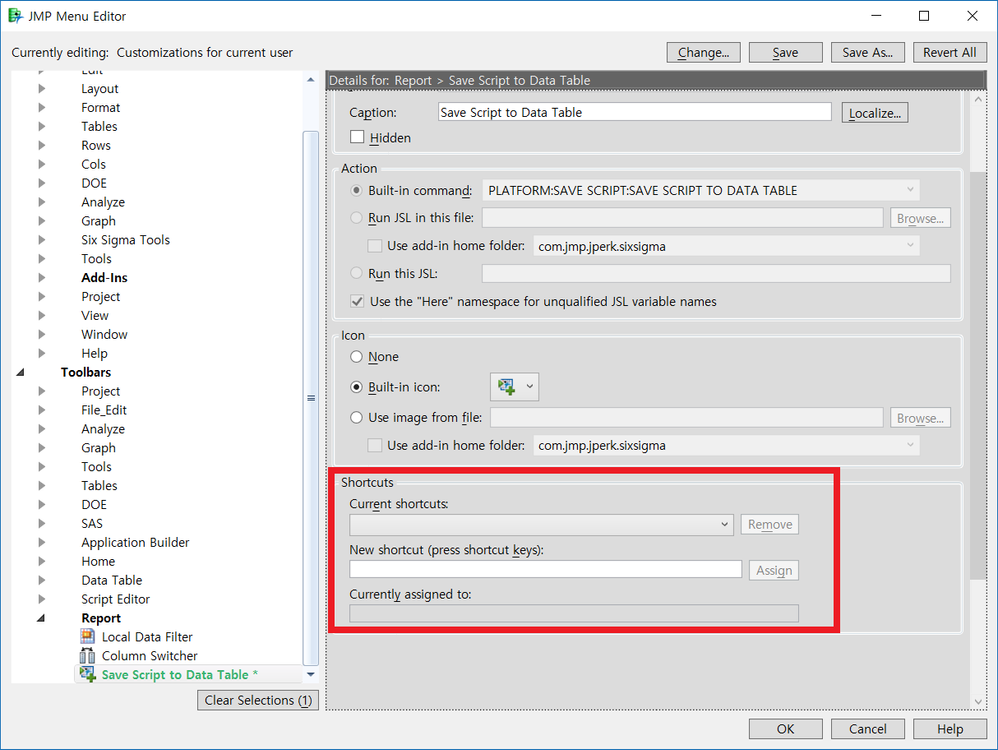Click the Revert All button
Viewport: 998px width, 750px height.
950,52
